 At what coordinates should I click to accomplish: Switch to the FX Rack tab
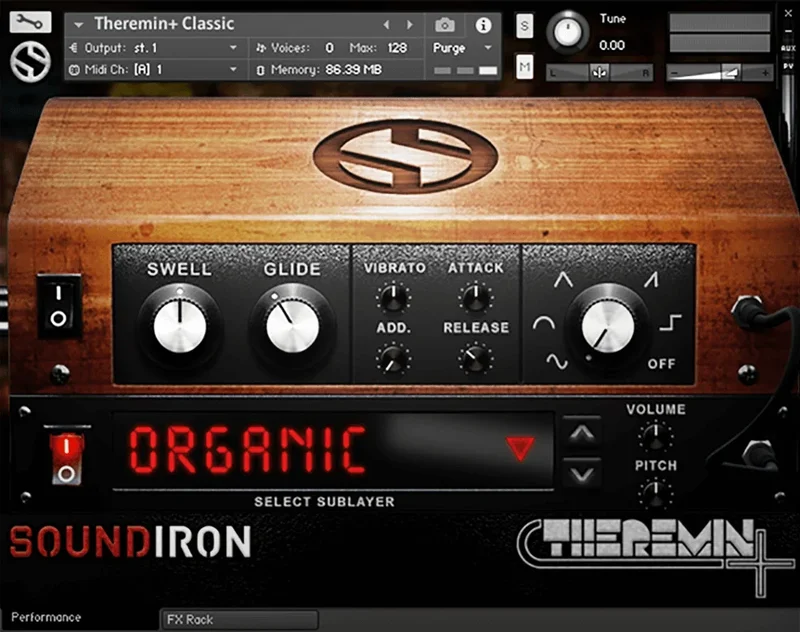(x=239, y=620)
